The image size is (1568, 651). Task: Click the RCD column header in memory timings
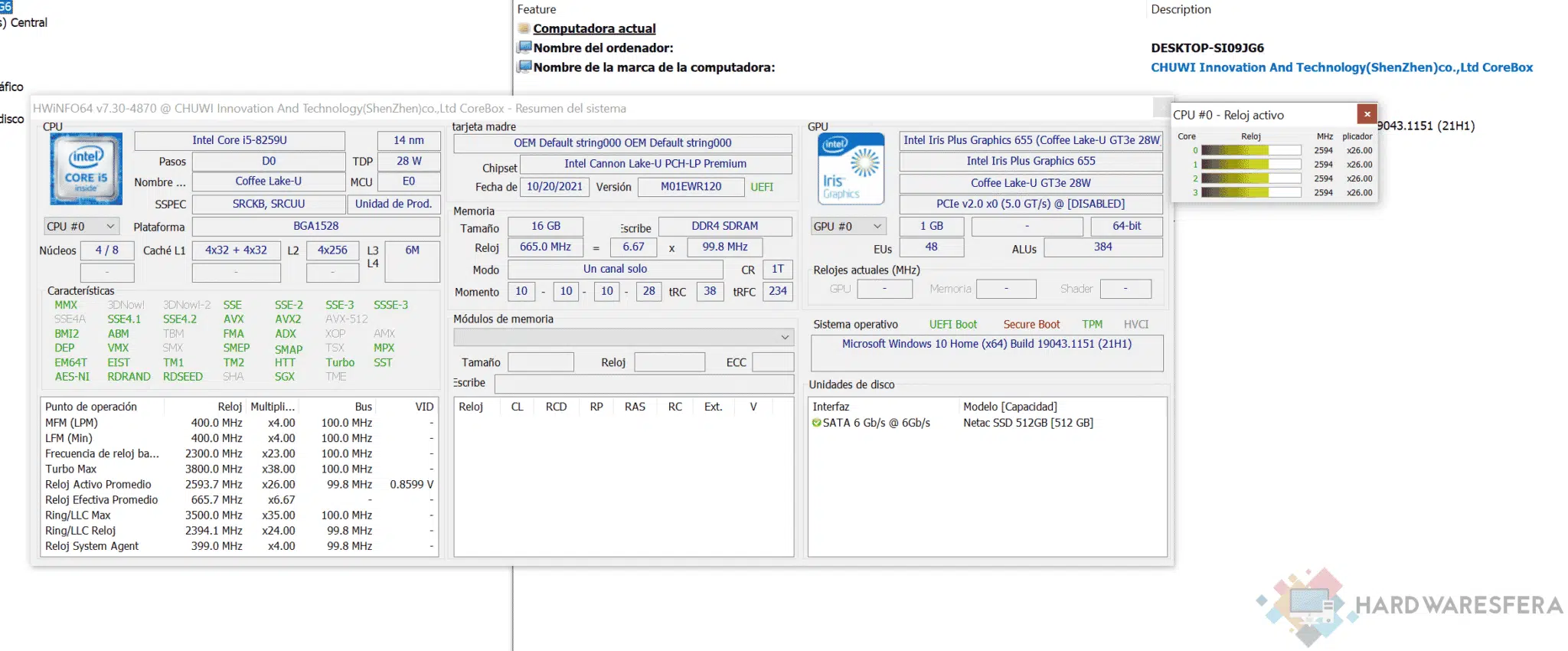click(556, 407)
